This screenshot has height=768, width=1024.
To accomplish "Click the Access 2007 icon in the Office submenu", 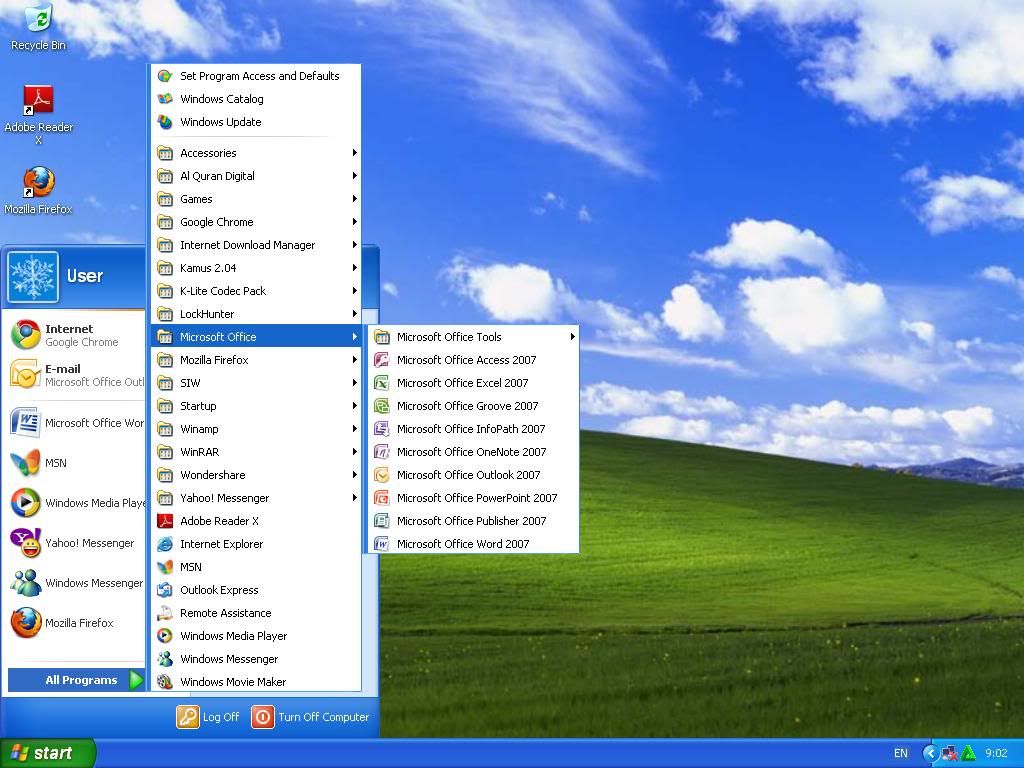I will [x=381, y=360].
